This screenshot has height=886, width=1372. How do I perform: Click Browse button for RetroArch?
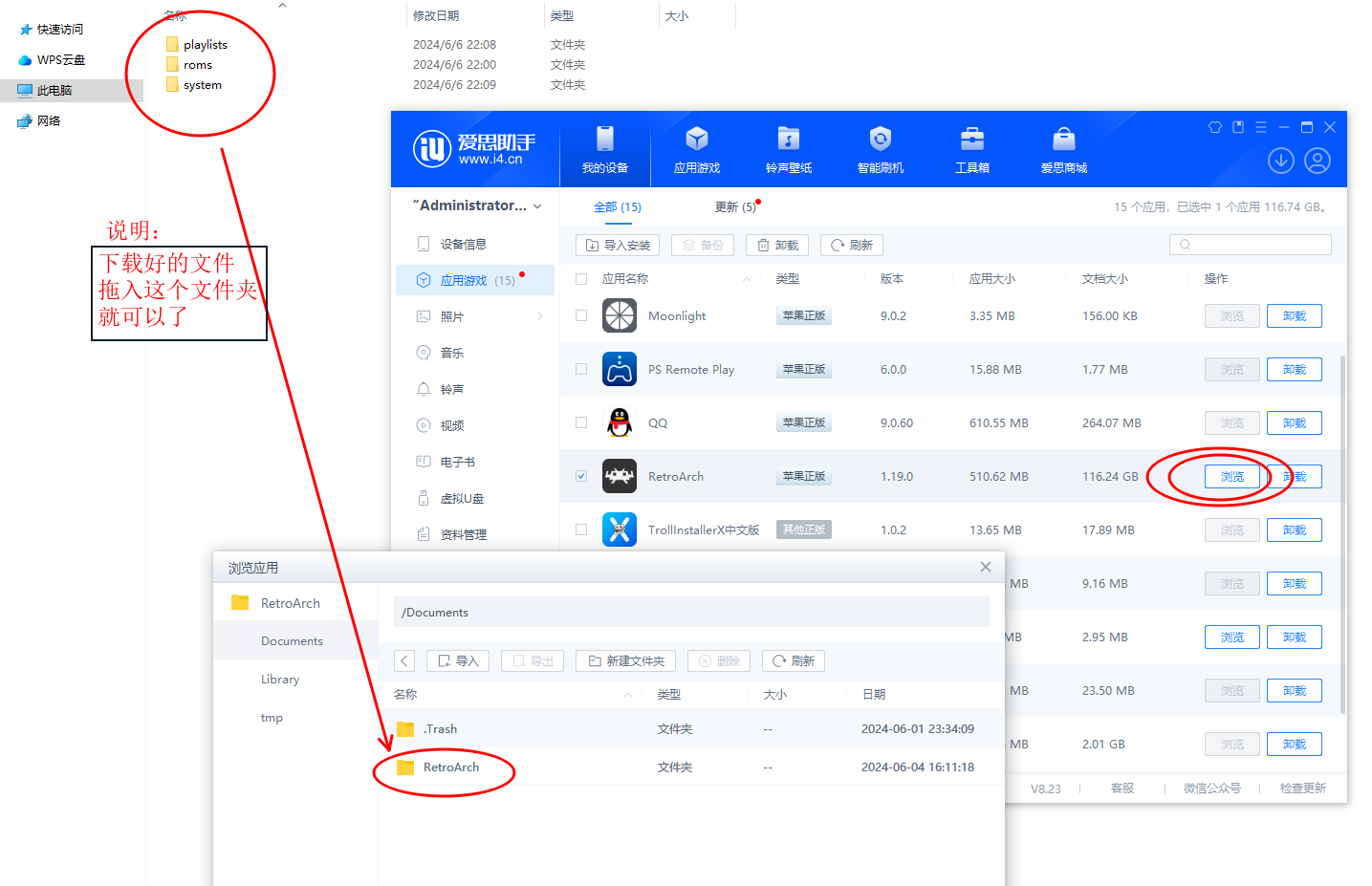coord(1232,476)
